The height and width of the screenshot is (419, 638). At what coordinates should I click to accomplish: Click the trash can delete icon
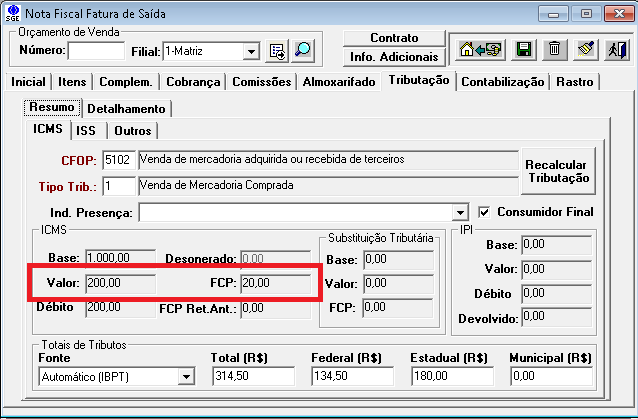point(555,48)
